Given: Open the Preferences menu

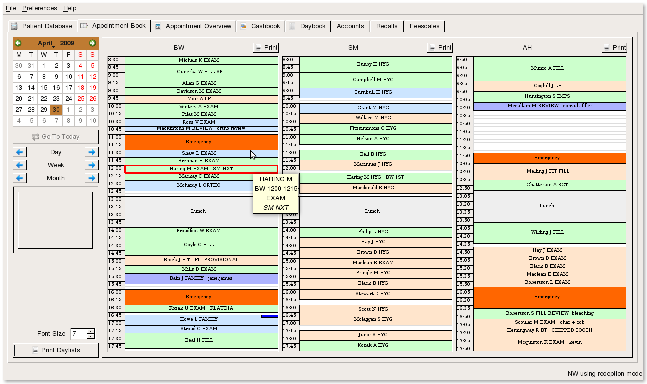Looking at the screenshot, I should tap(40, 8).
